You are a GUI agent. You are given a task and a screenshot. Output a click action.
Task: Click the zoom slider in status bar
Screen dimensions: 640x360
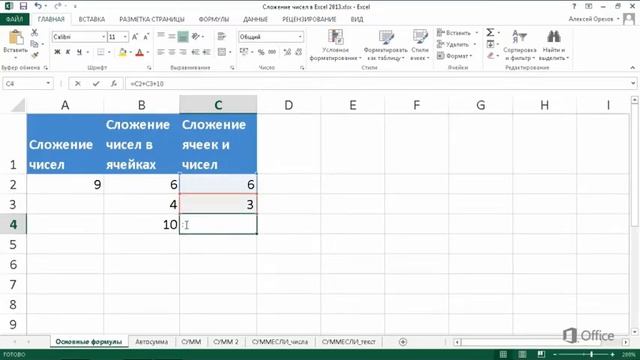(x=591, y=354)
